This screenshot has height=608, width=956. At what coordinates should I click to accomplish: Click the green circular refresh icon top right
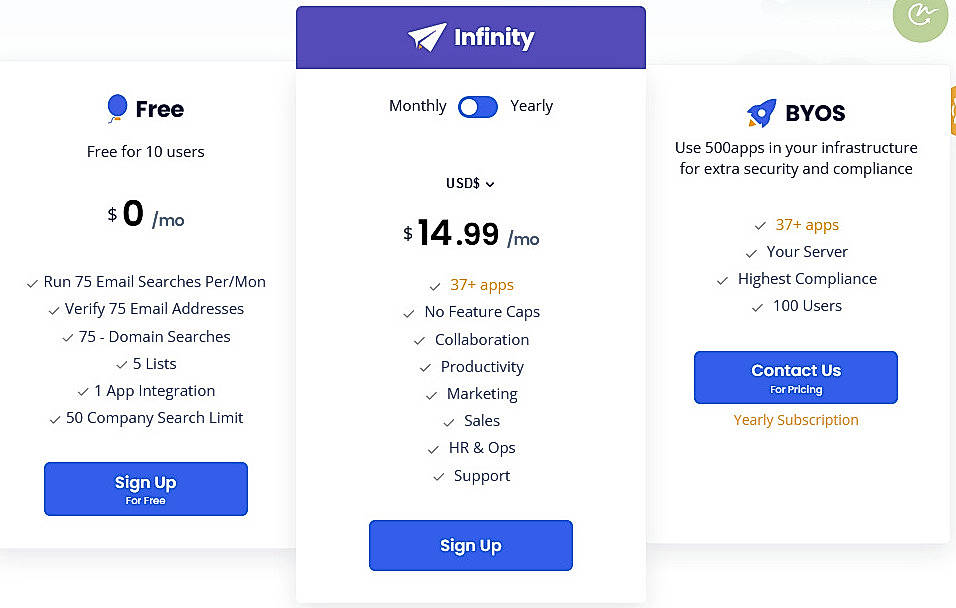coord(920,19)
